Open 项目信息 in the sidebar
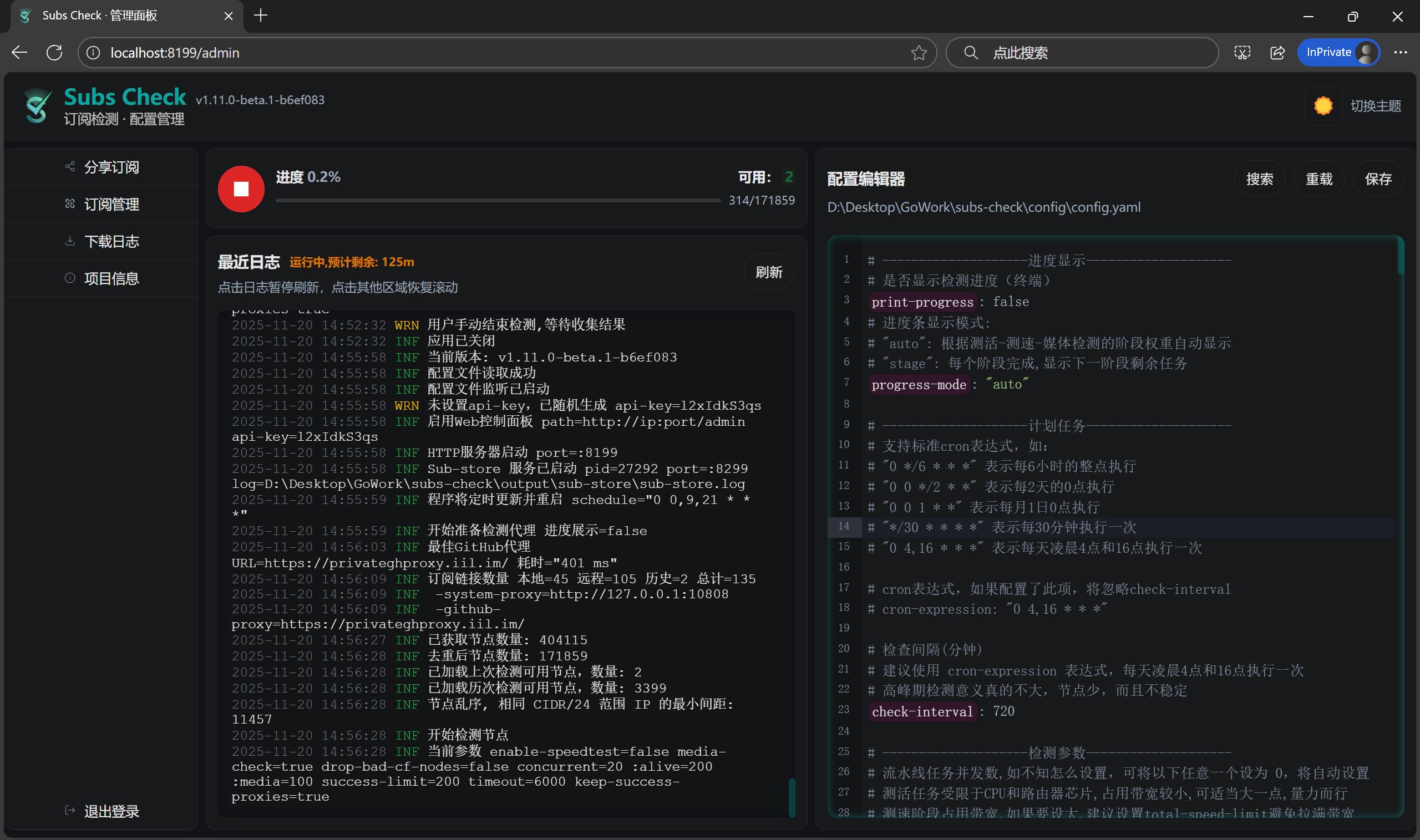1420x840 pixels. pos(111,278)
